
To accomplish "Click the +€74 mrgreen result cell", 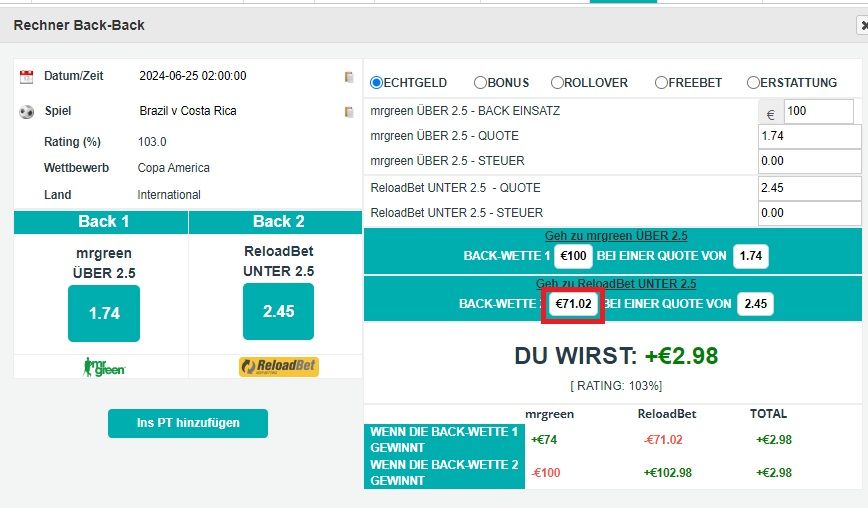I will 544,440.
